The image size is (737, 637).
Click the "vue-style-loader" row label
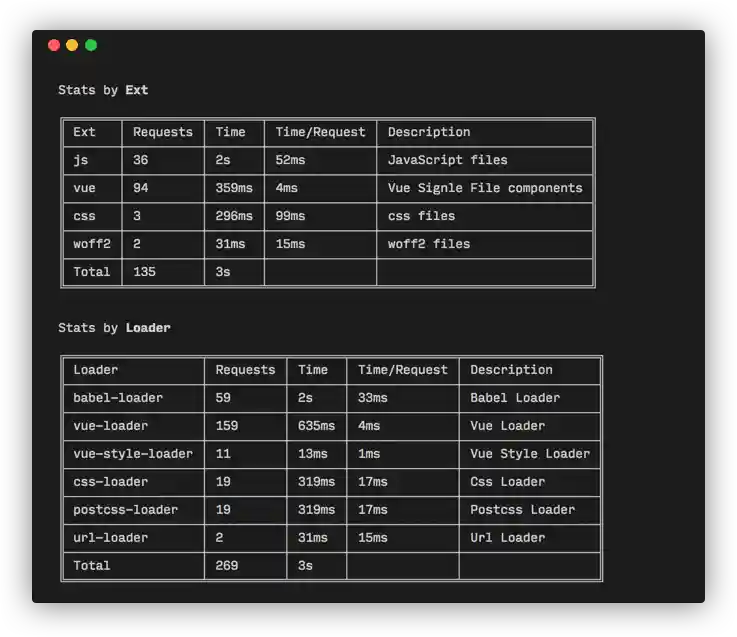(x=133, y=454)
